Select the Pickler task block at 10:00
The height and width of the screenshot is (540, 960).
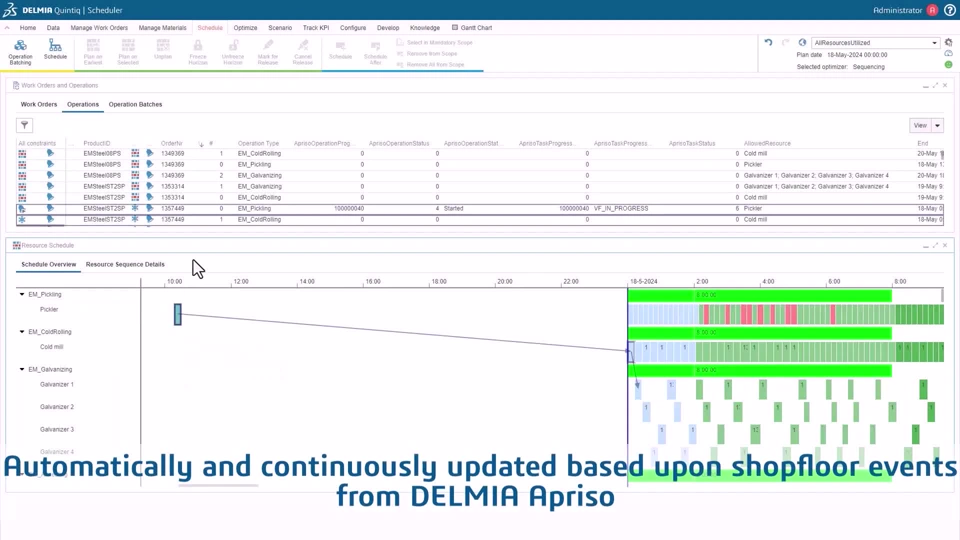[x=178, y=314]
